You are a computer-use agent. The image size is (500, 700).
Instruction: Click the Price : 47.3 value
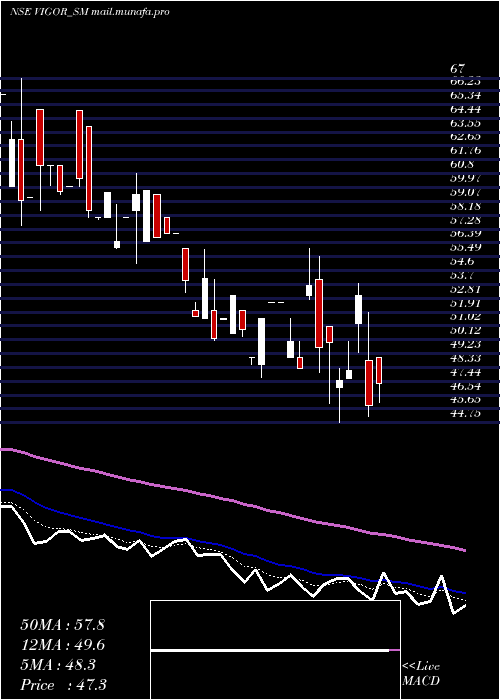62,685
